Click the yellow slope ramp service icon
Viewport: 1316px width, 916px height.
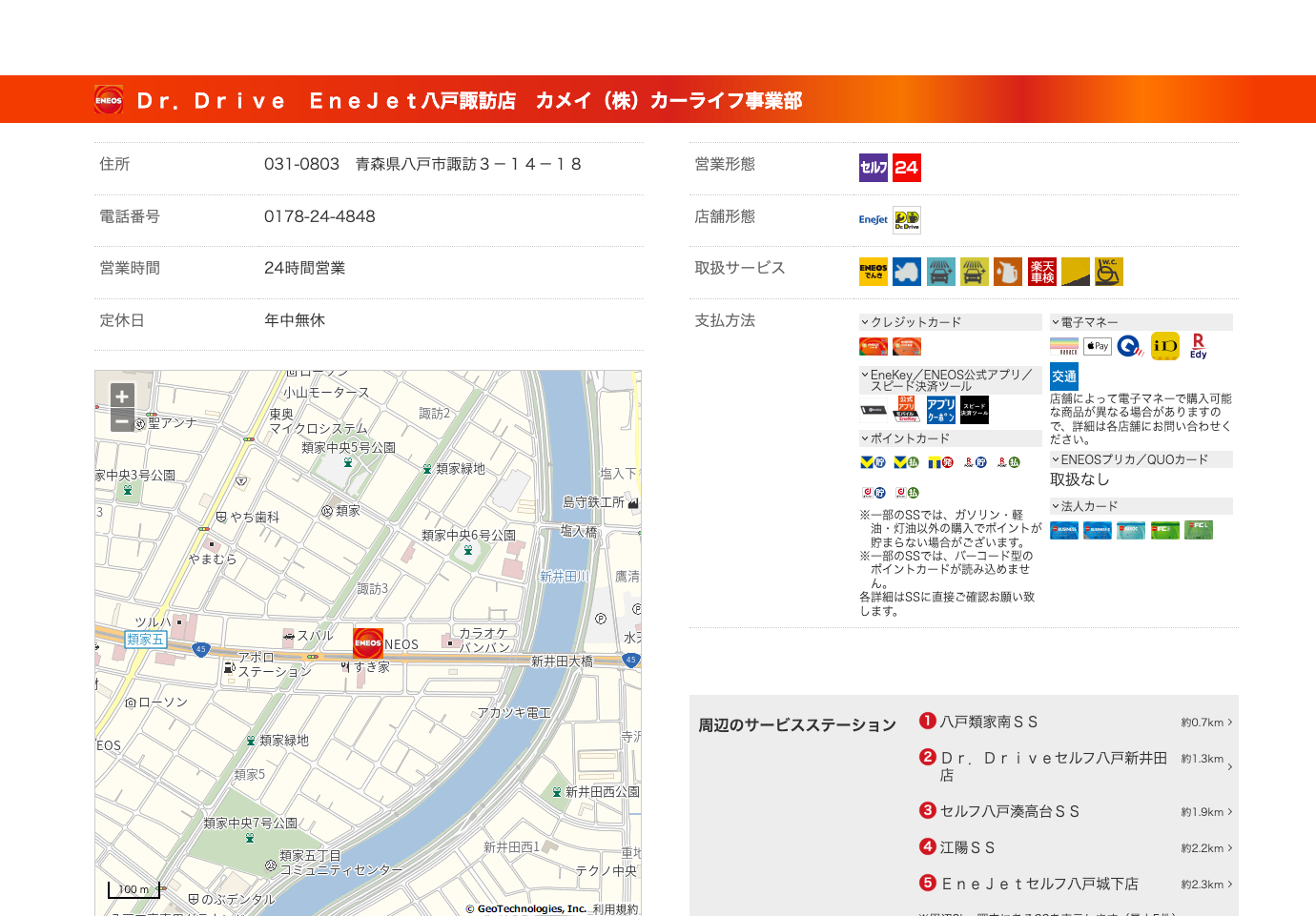coord(1076,272)
